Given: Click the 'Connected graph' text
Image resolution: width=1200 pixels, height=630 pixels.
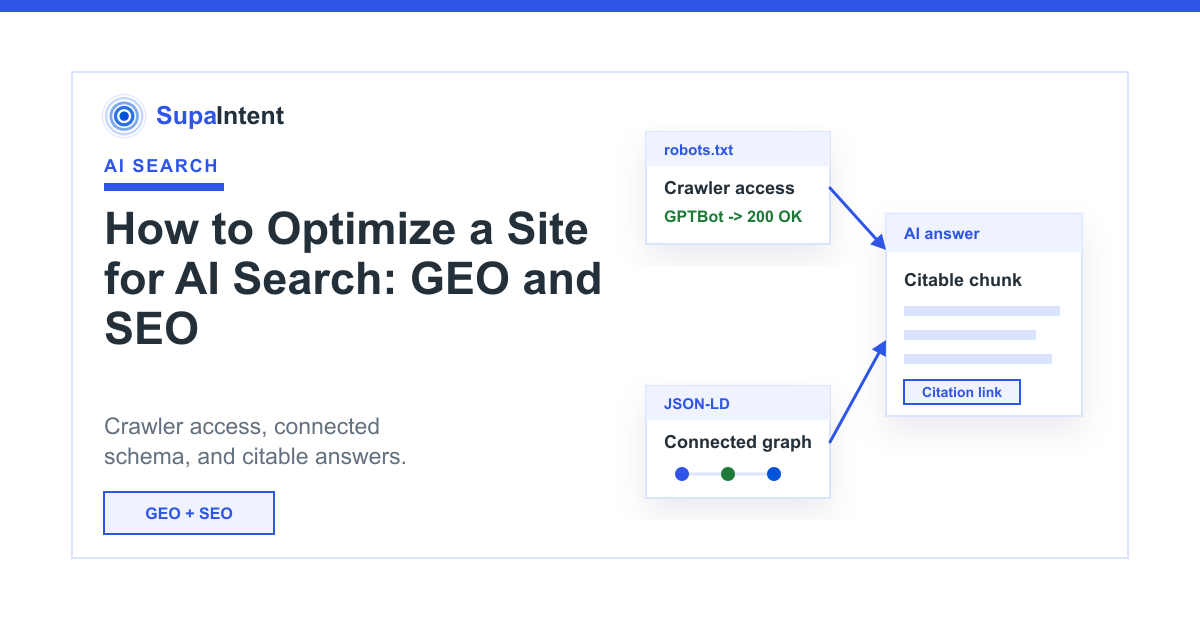Looking at the screenshot, I should [x=738, y=442].
